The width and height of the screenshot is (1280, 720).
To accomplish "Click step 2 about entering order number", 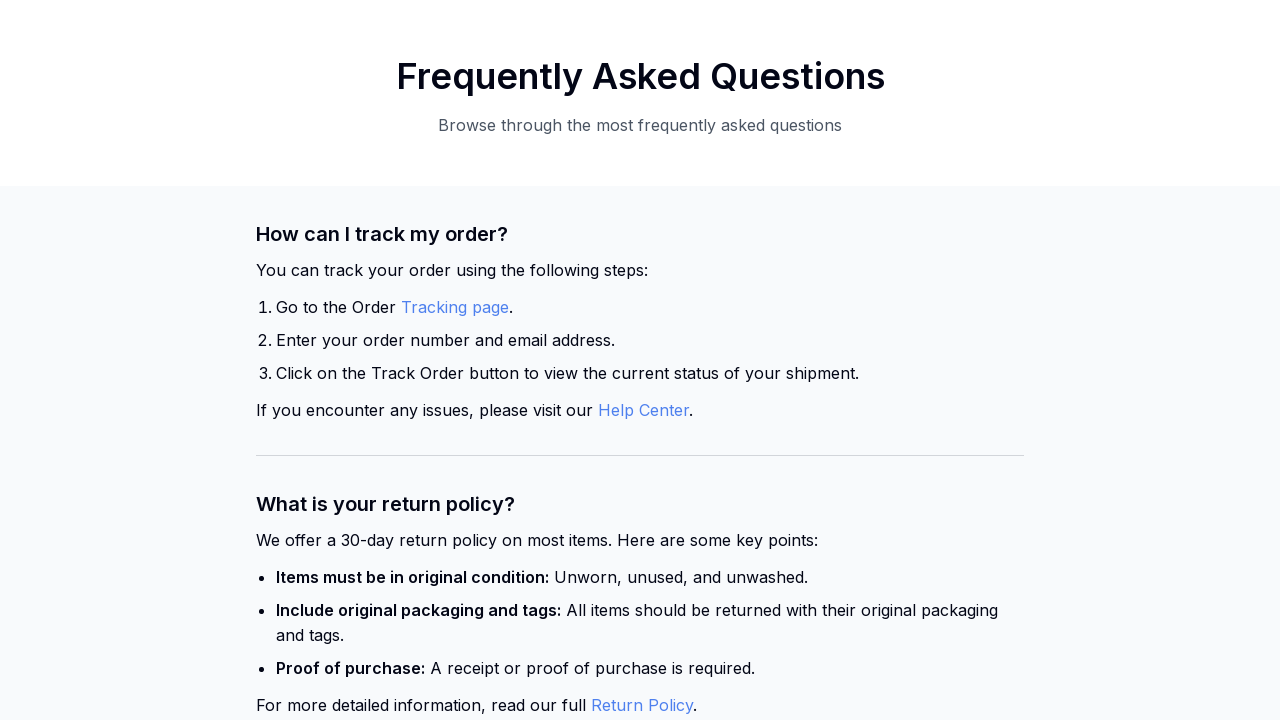I will pyautogui.click(x=445, y=340).
